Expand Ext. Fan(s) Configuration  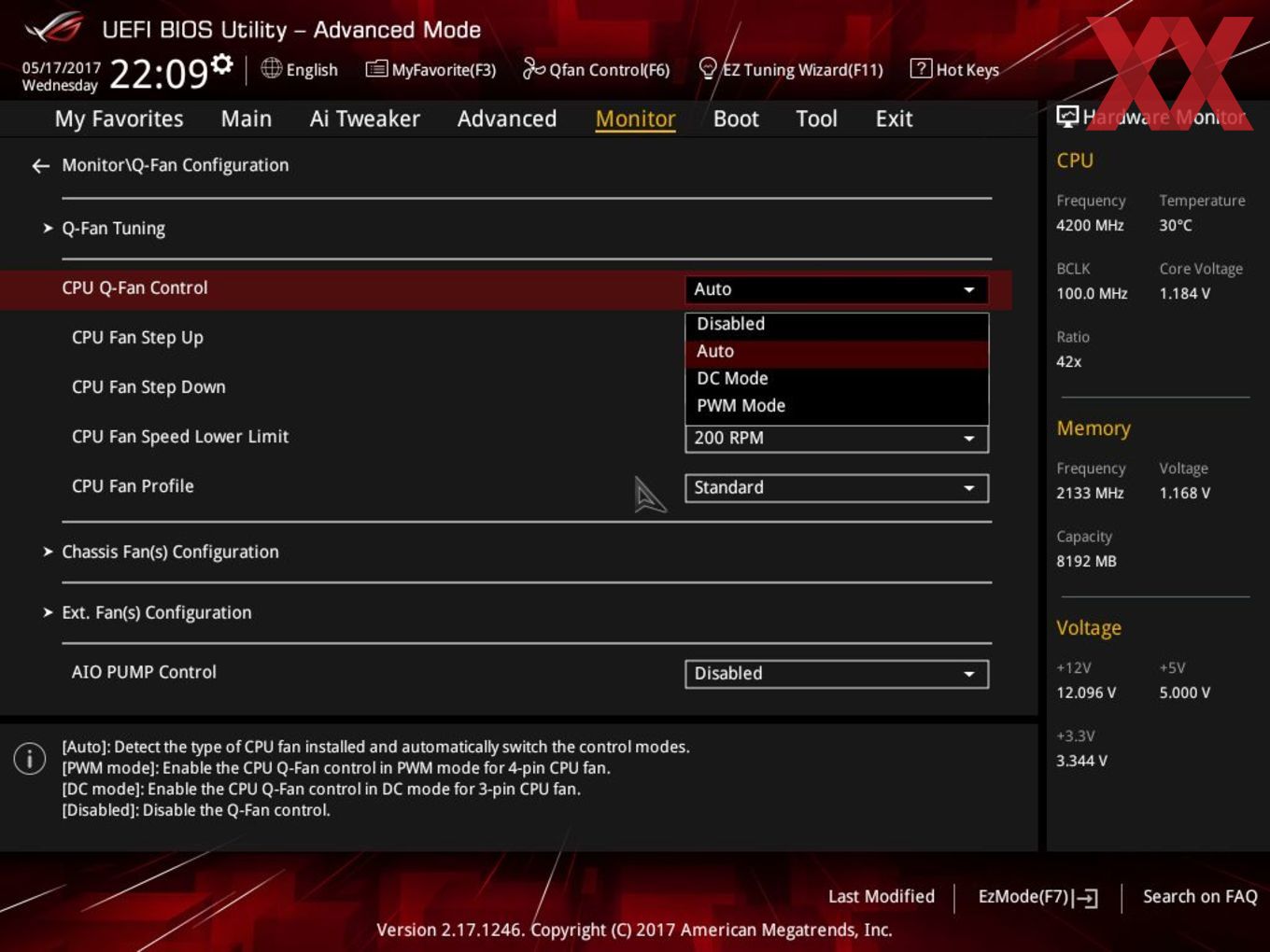point(156,612)
